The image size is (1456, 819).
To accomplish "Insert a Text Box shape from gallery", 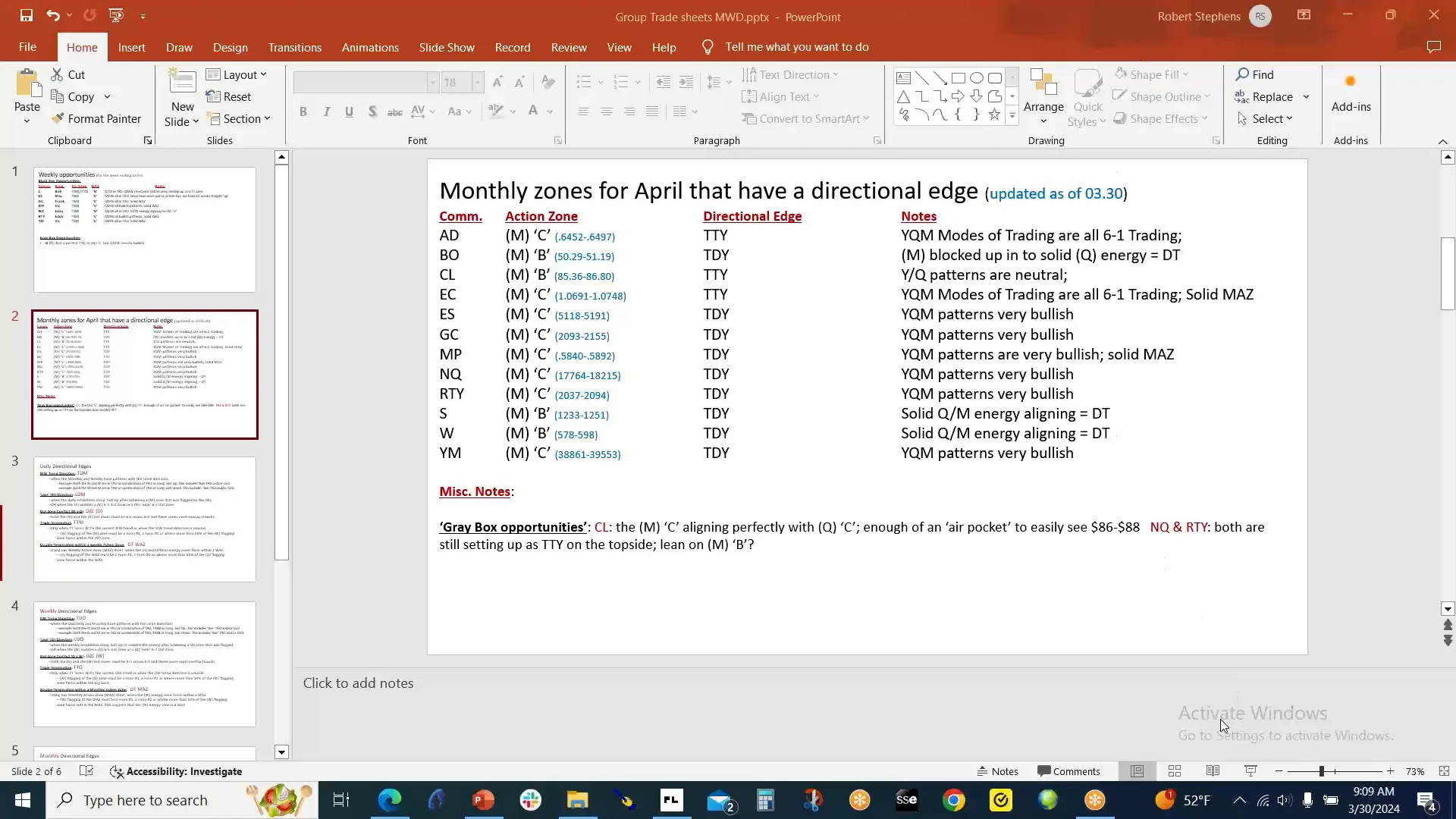I will click(903, 78).
